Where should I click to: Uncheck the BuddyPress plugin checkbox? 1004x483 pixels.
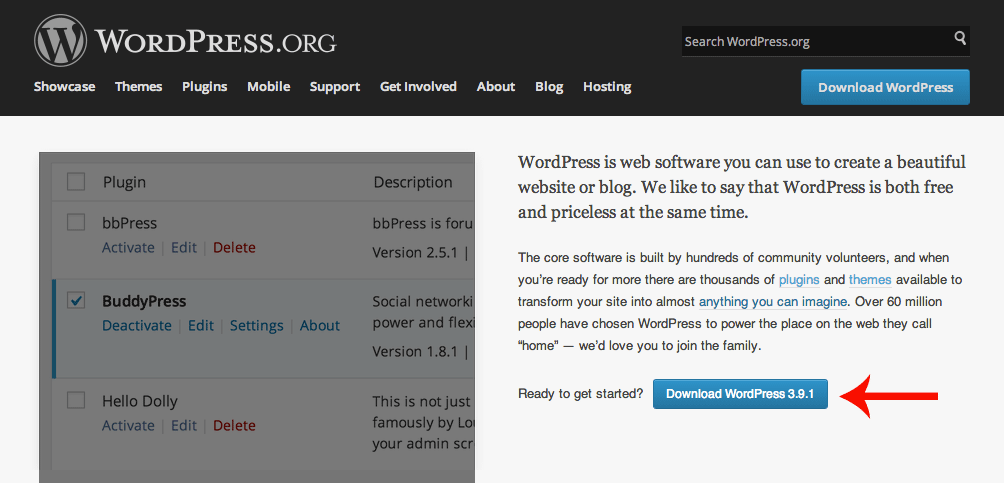tap(76, 300)
